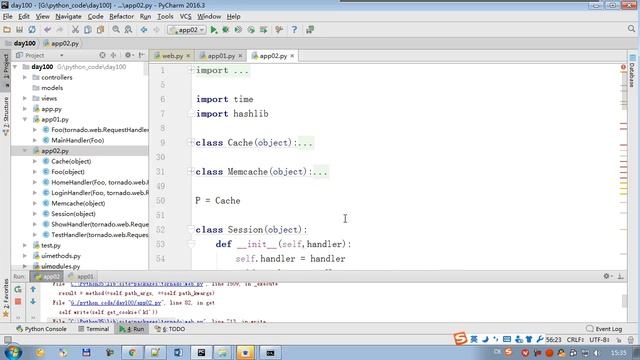
Task: Collapse the app02.py tree node
Action: click(25, 151)
